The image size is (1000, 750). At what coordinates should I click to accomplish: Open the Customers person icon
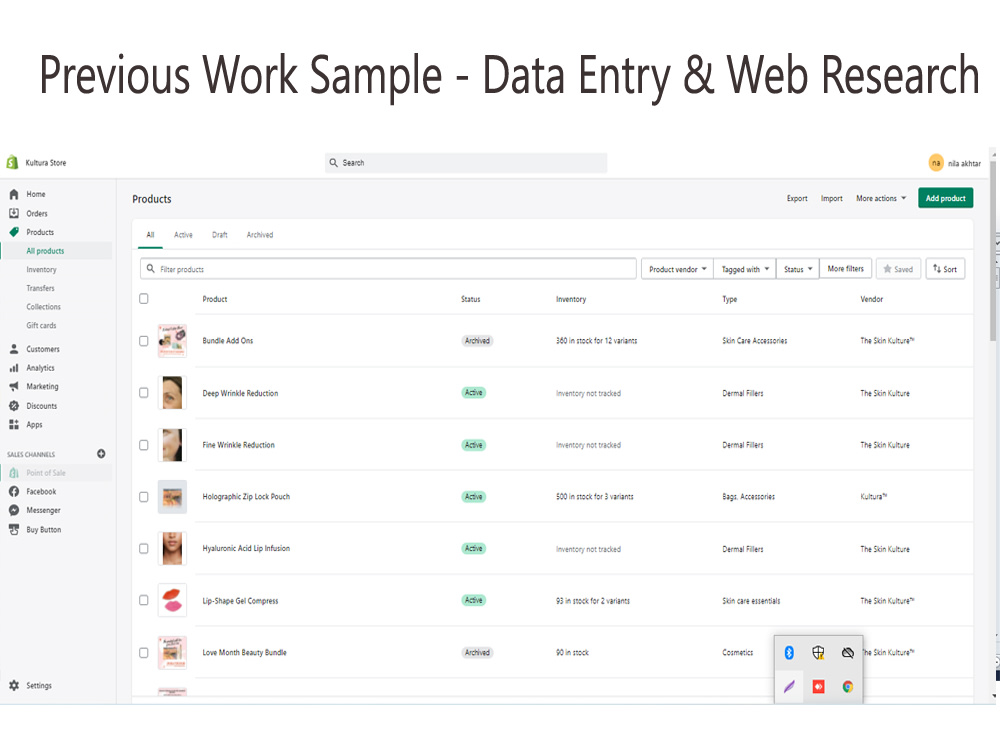point(13,349)
